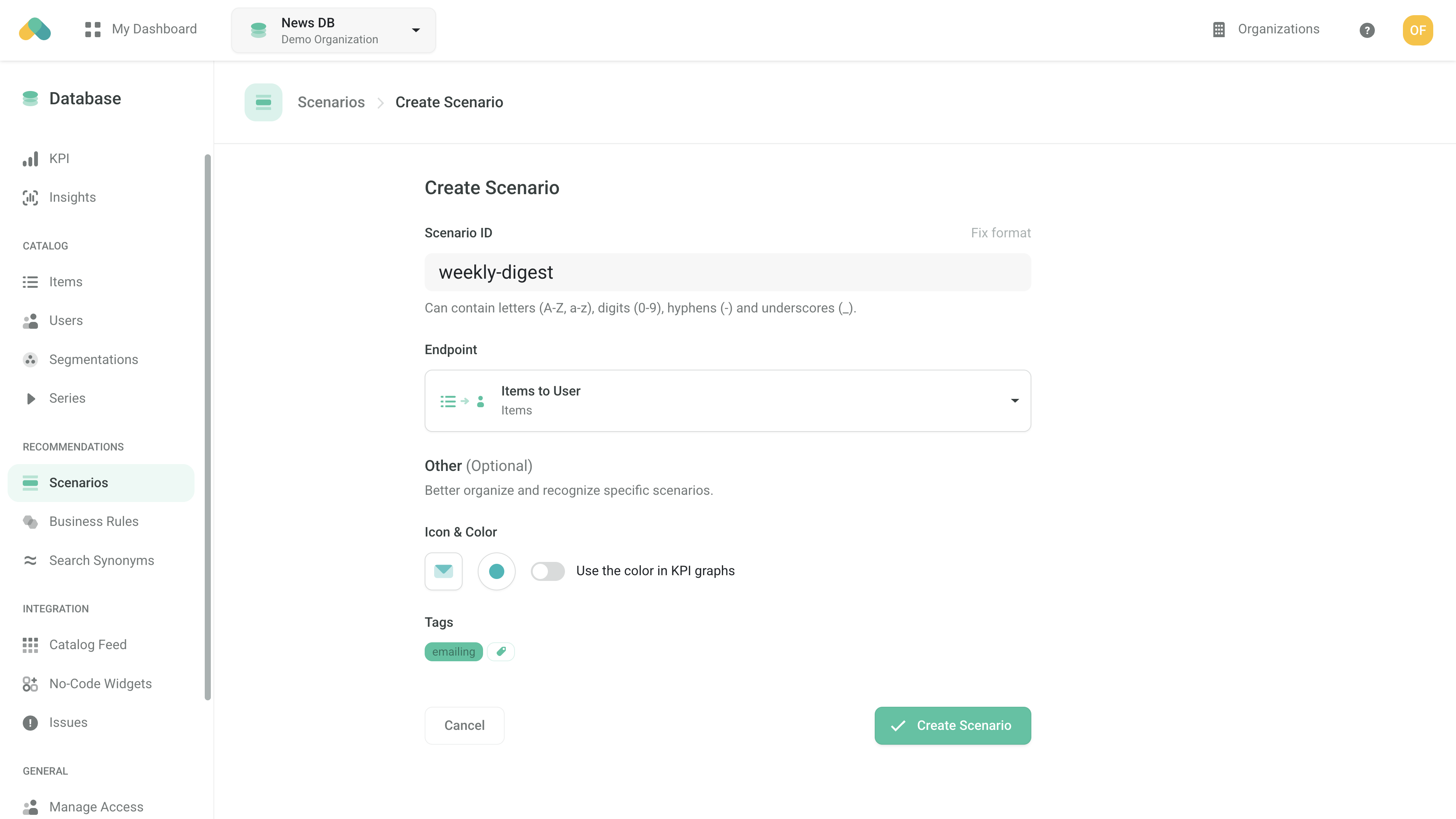Click the add tag icon button
This screenshot has width=1456, height=819.
point(501,652)
